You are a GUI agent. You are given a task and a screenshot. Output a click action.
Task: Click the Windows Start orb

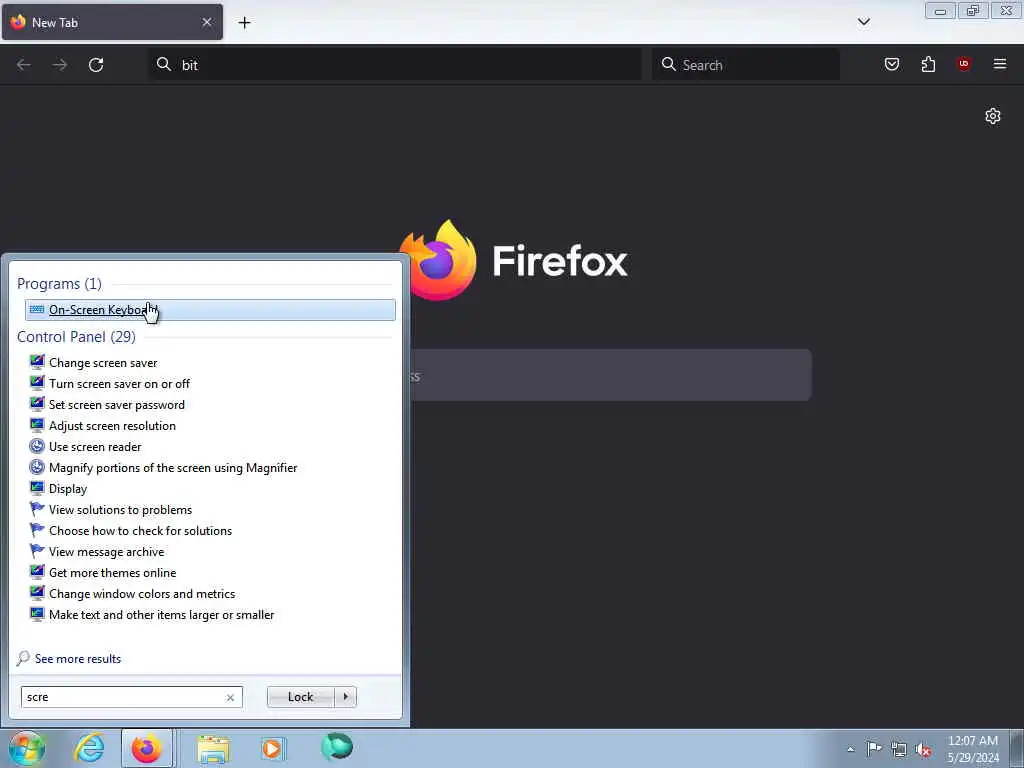(x=27, y=748)
